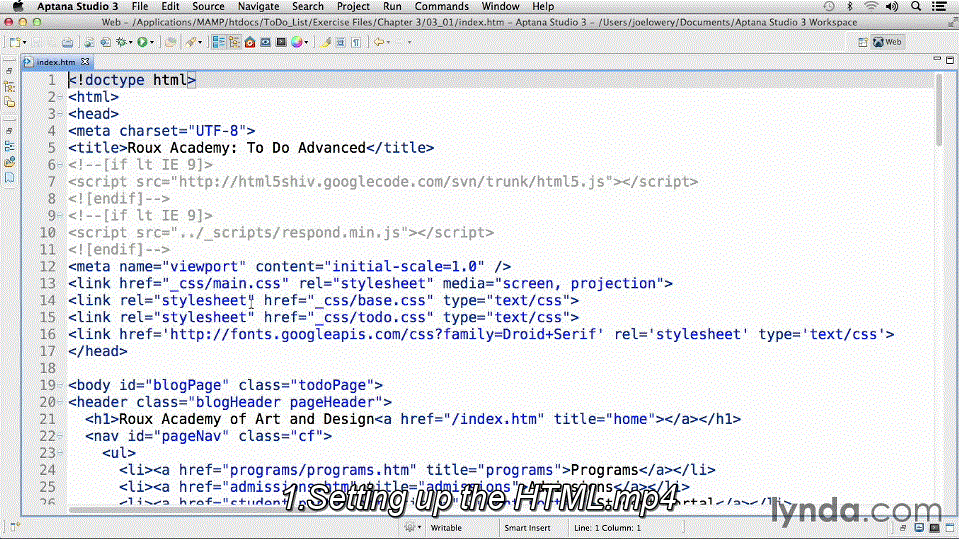Click the yellow highlighter mark occurrences icon

pos(325,42)
